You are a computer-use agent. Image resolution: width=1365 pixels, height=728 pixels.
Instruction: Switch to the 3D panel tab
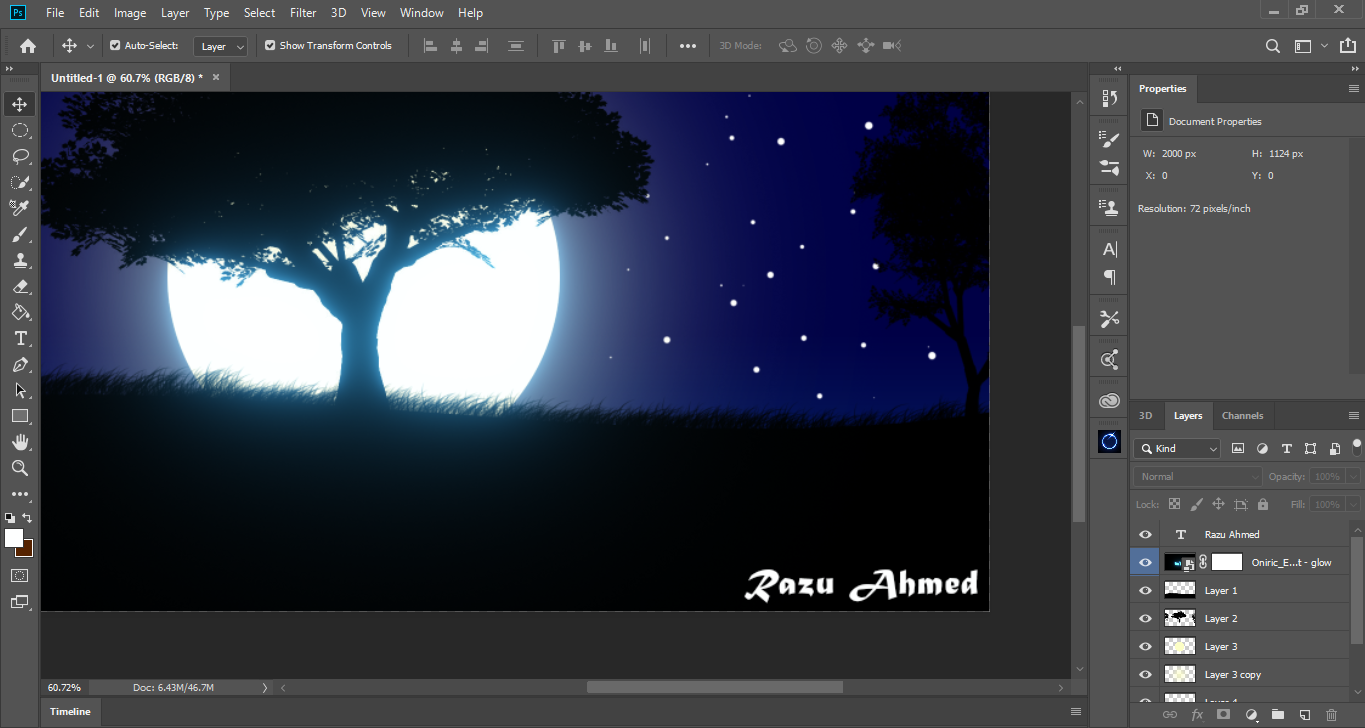click(1146, 416)
